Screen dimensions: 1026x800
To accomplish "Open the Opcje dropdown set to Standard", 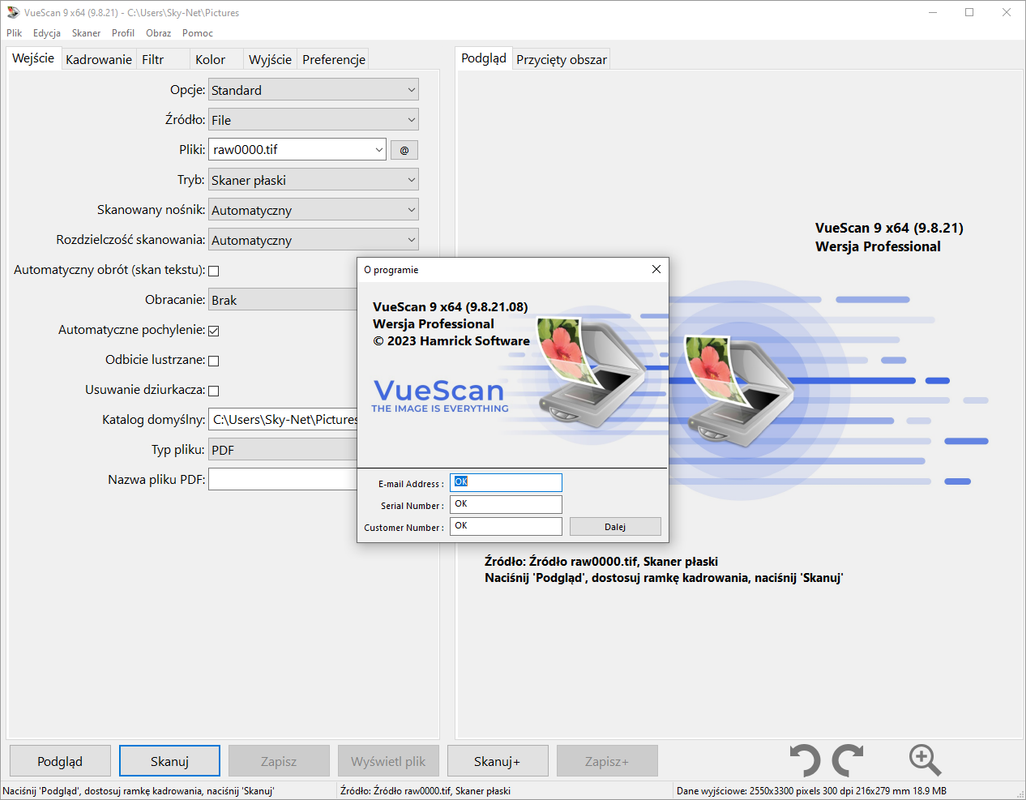I will pyautogui.click(x=313, y=90).
